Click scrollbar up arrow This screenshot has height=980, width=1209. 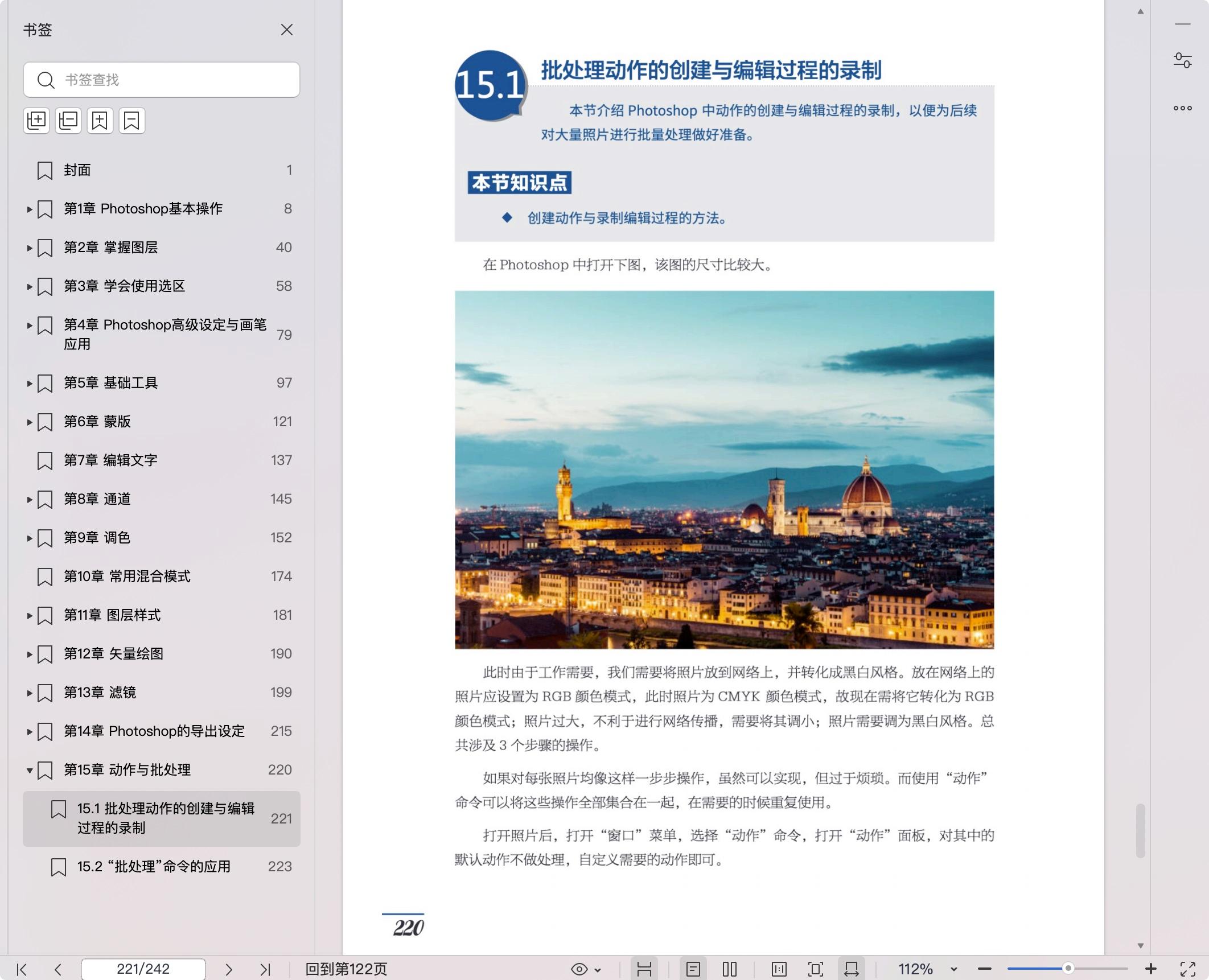click(x=1140, y=11)
